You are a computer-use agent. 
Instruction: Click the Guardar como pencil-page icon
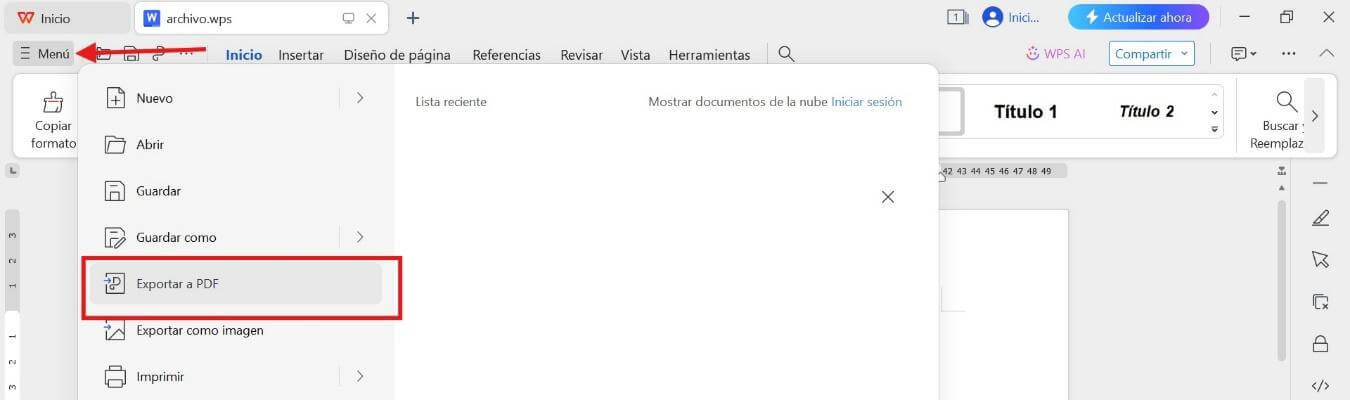pyautogui.click(x=116, y=237)
